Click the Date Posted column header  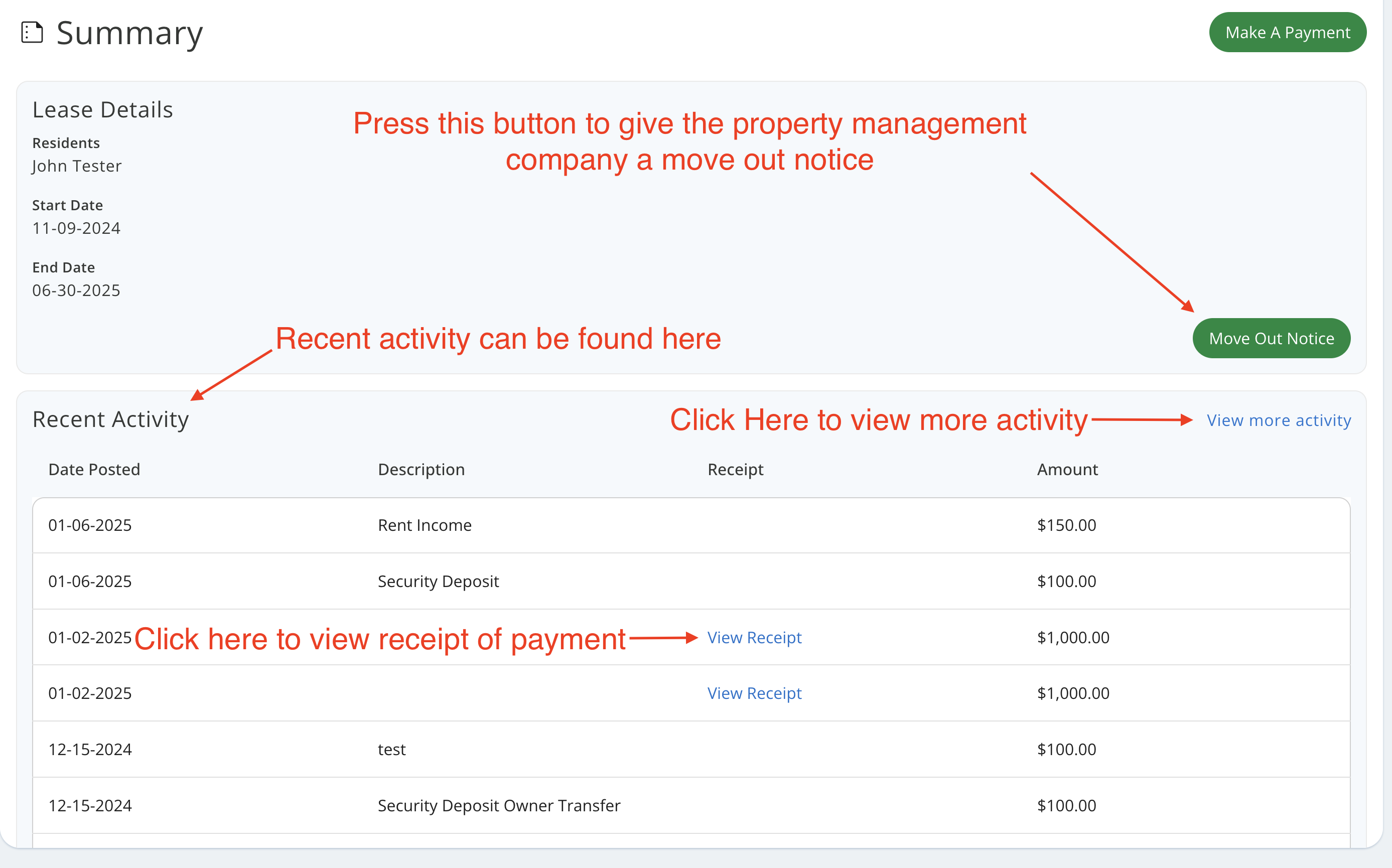tap(94, 470)
